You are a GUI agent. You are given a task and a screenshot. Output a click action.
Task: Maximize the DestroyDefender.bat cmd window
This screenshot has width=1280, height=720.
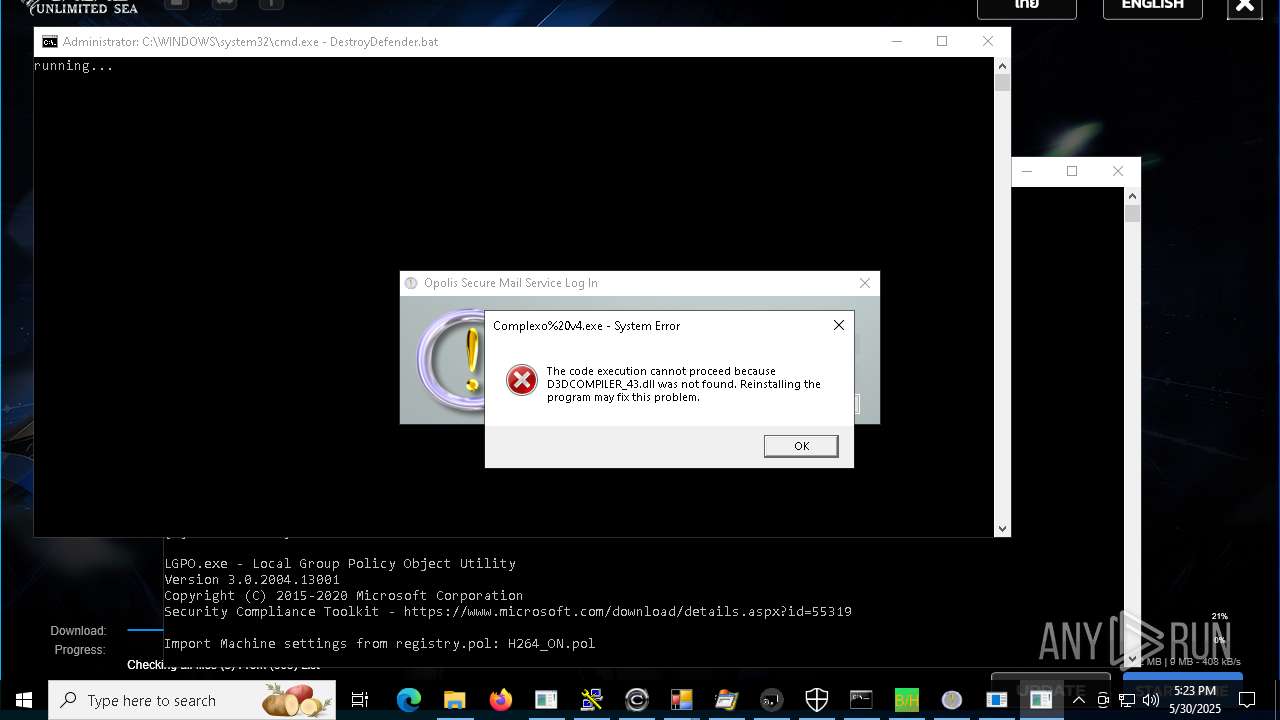click(x=942, y=41)
